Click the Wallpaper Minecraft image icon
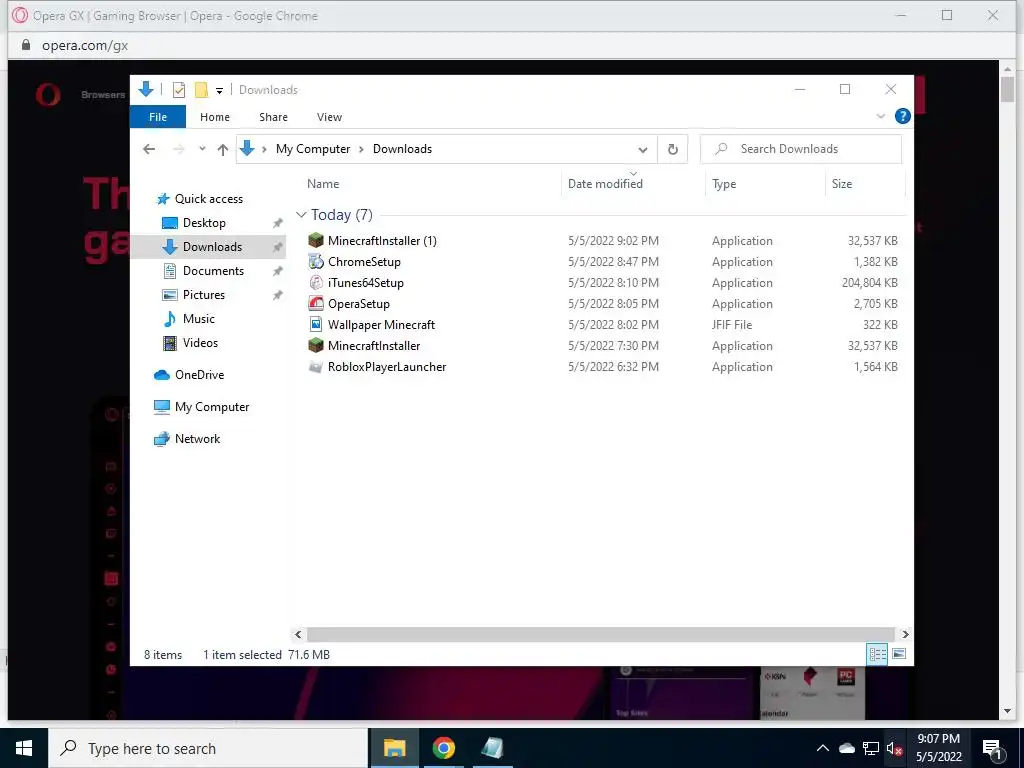The height and width of the screenshot is (768, 1024). pyautogui.click(x=316, y=324)
